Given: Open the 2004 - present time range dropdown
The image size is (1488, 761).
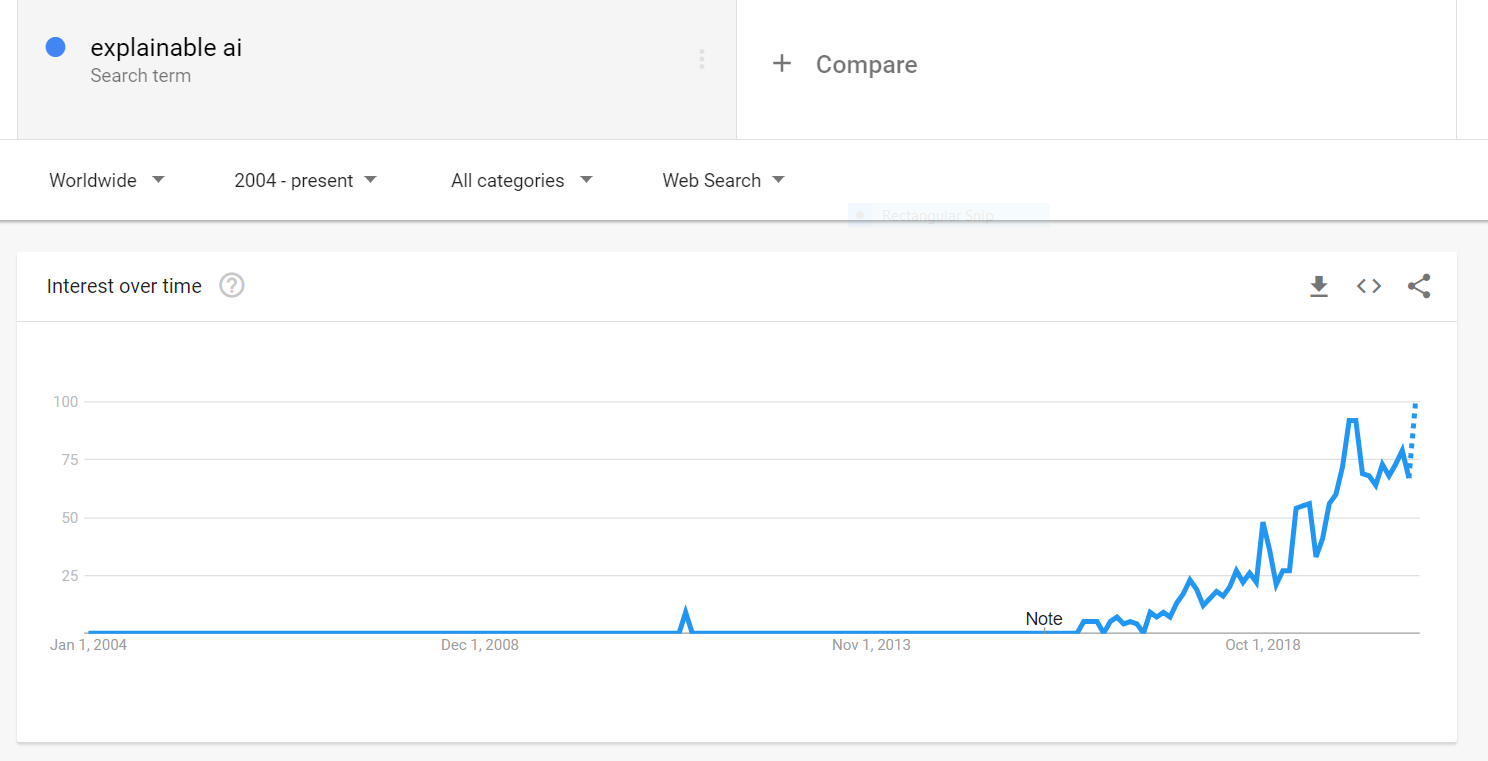Looking at the screenshot, I should click(305, 180).
